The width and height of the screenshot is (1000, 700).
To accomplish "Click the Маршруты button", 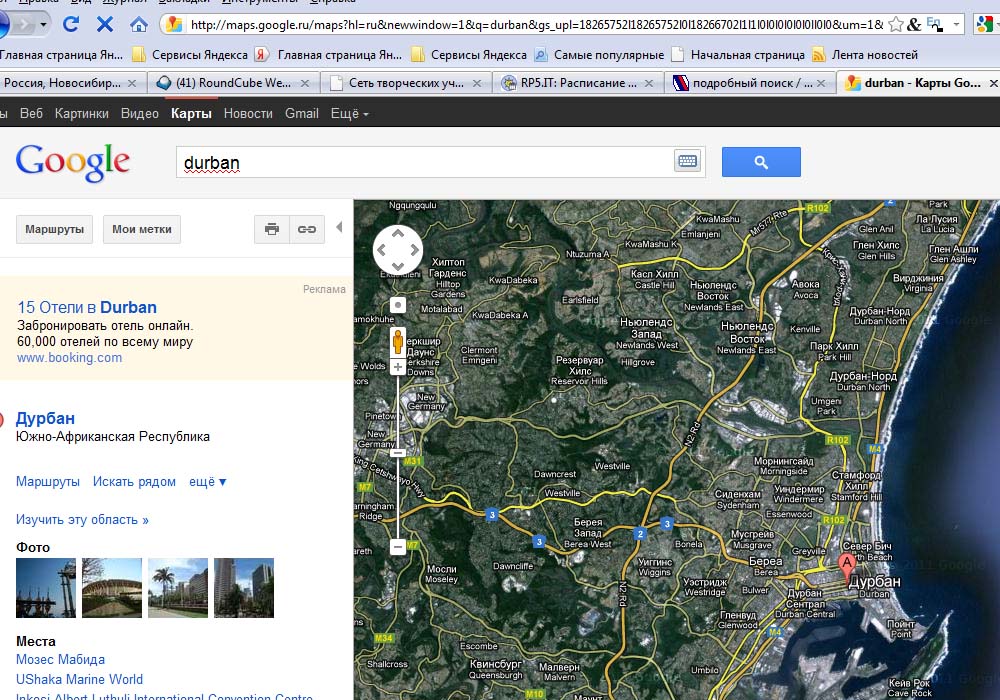I will [x=54, y=229].
